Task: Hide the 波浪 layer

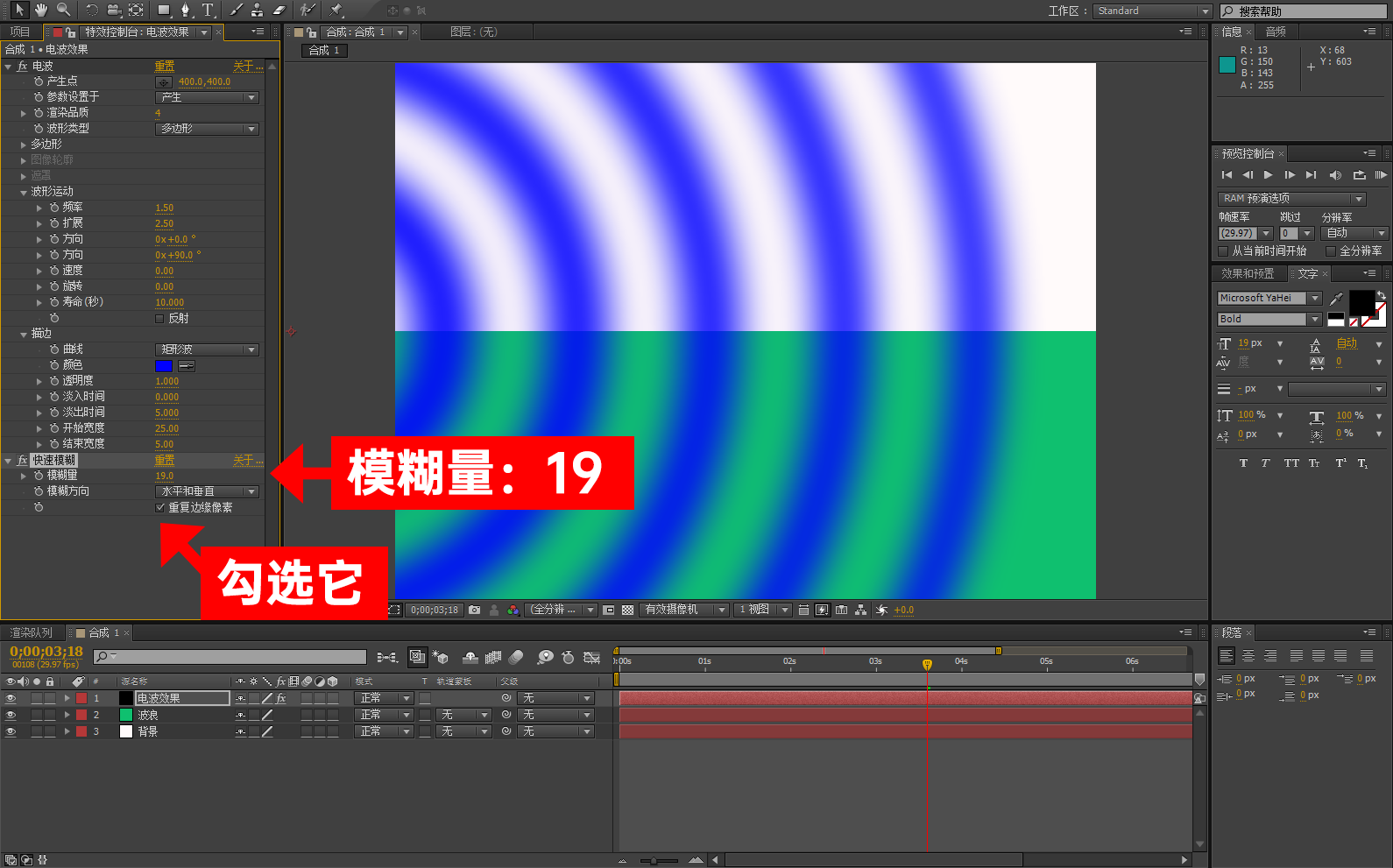Action: [11, 716]
